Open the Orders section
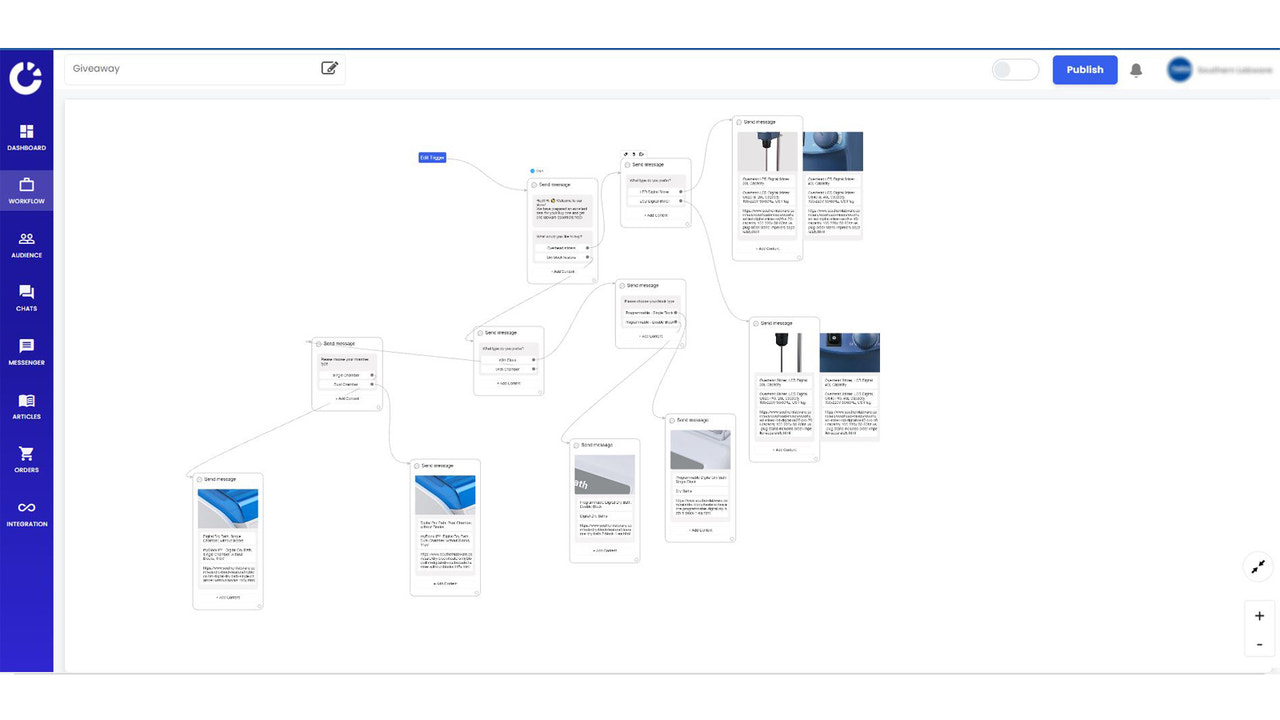Screen dimensions: 1280x720 click(x=26, y=460)
